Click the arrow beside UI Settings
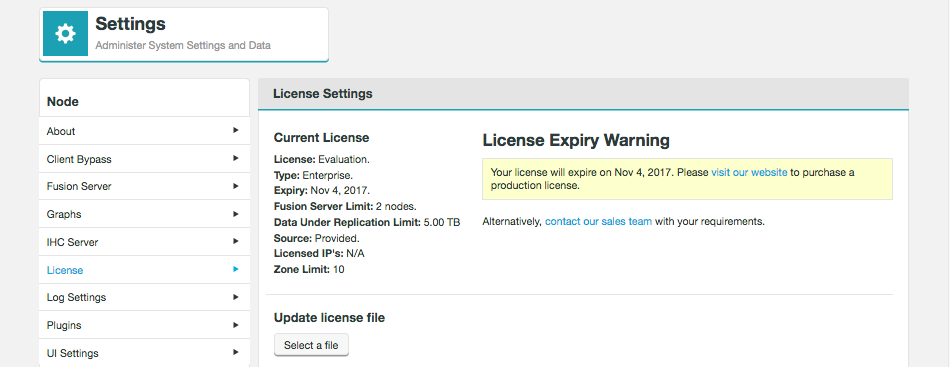 click(236, 352)
